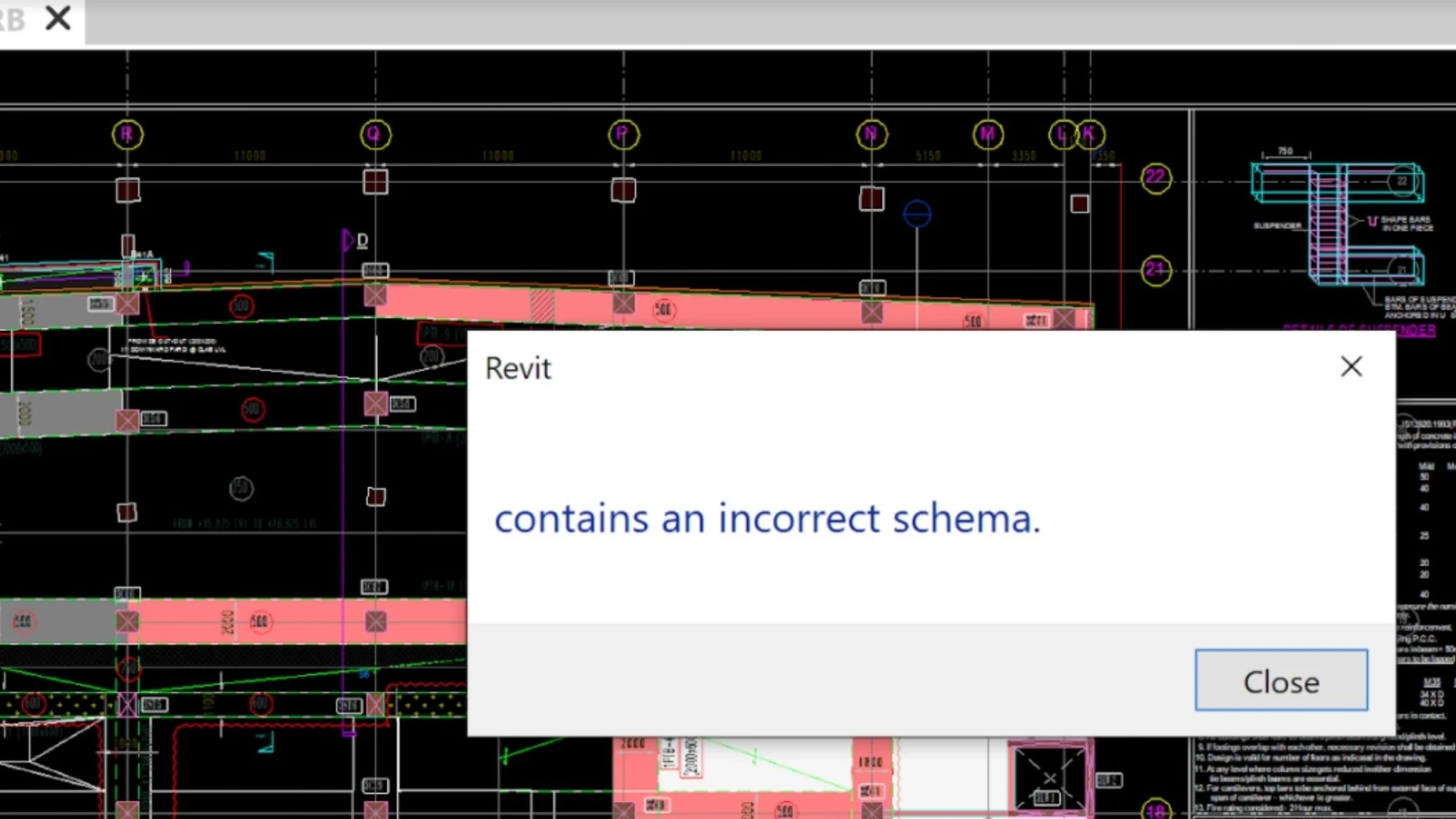Viewport: 1456px width, 819px height.
Task: Close the RB view tab
Action: coord(57,20)
